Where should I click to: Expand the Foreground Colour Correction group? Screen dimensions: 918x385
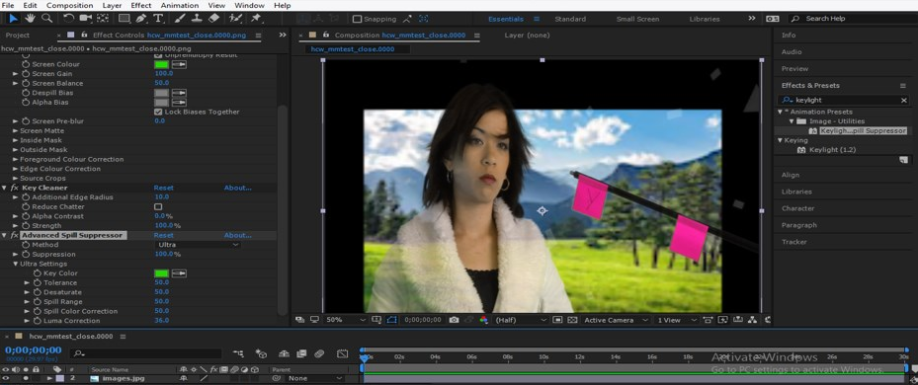click(x=15, y=159)
